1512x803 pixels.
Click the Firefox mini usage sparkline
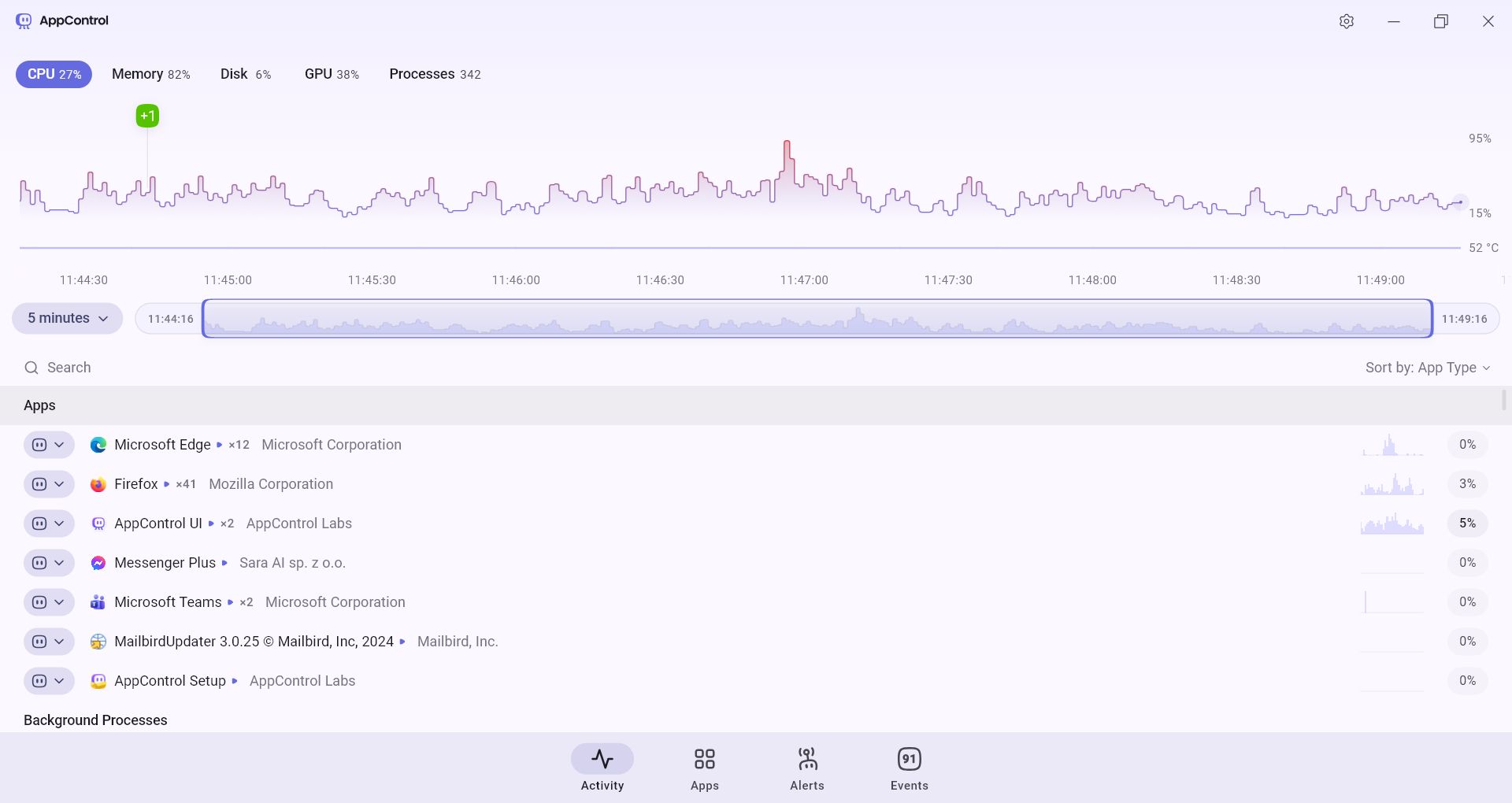(1391, 483)
